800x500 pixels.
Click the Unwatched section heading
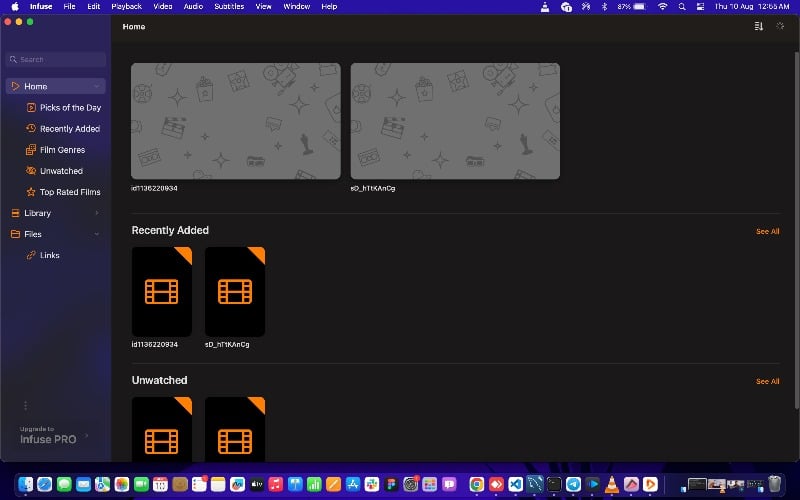(x=159, y=380)
